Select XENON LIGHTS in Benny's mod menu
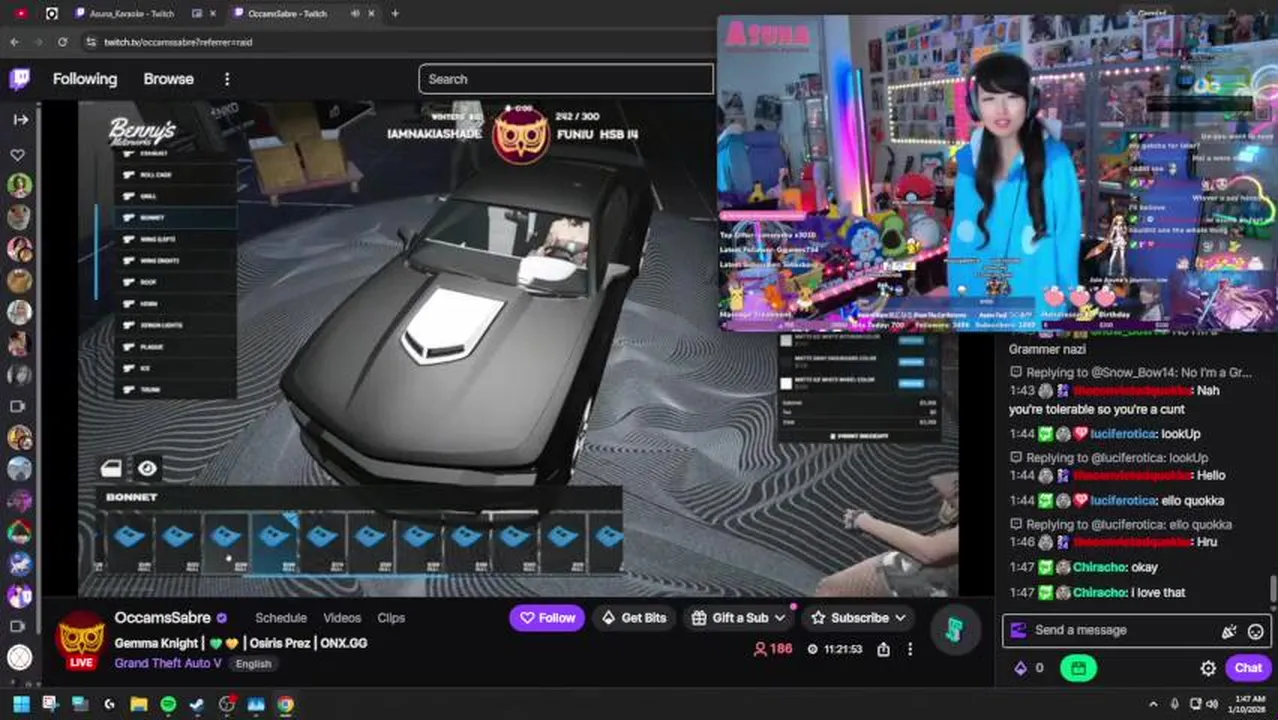Image resolution: width=1278 pixels, height=720 pixels. 176,325
